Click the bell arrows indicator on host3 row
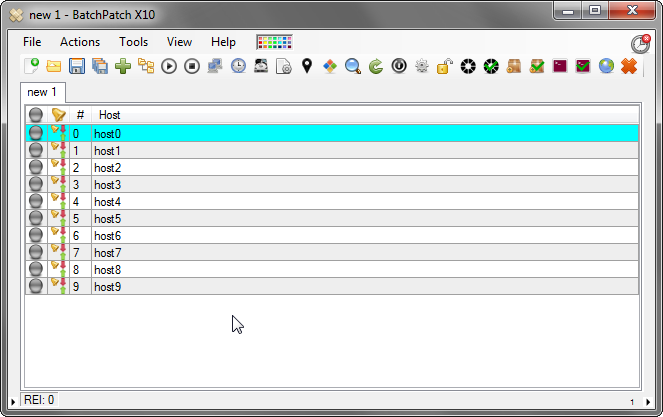Screen dimensions: 663x417 [x=59, y=184]
